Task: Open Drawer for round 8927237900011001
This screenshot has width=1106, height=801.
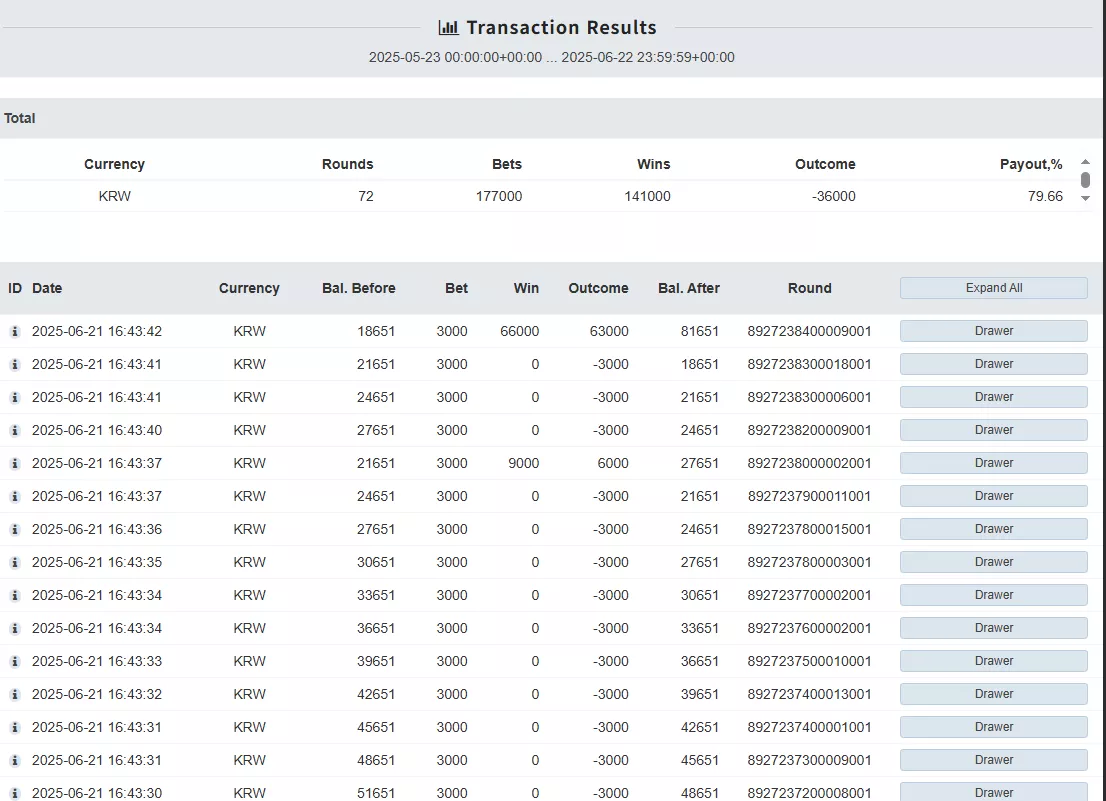Action: click(993, 496)
